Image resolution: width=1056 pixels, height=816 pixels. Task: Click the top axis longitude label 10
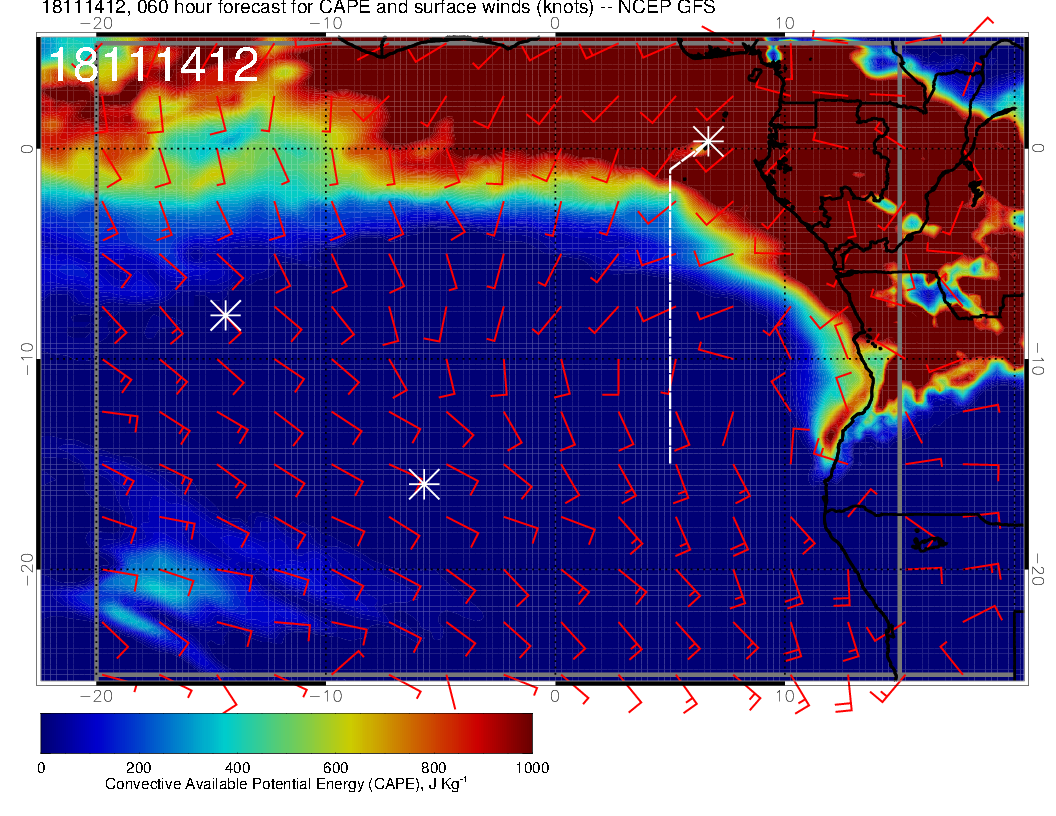[x=785, y=23]
